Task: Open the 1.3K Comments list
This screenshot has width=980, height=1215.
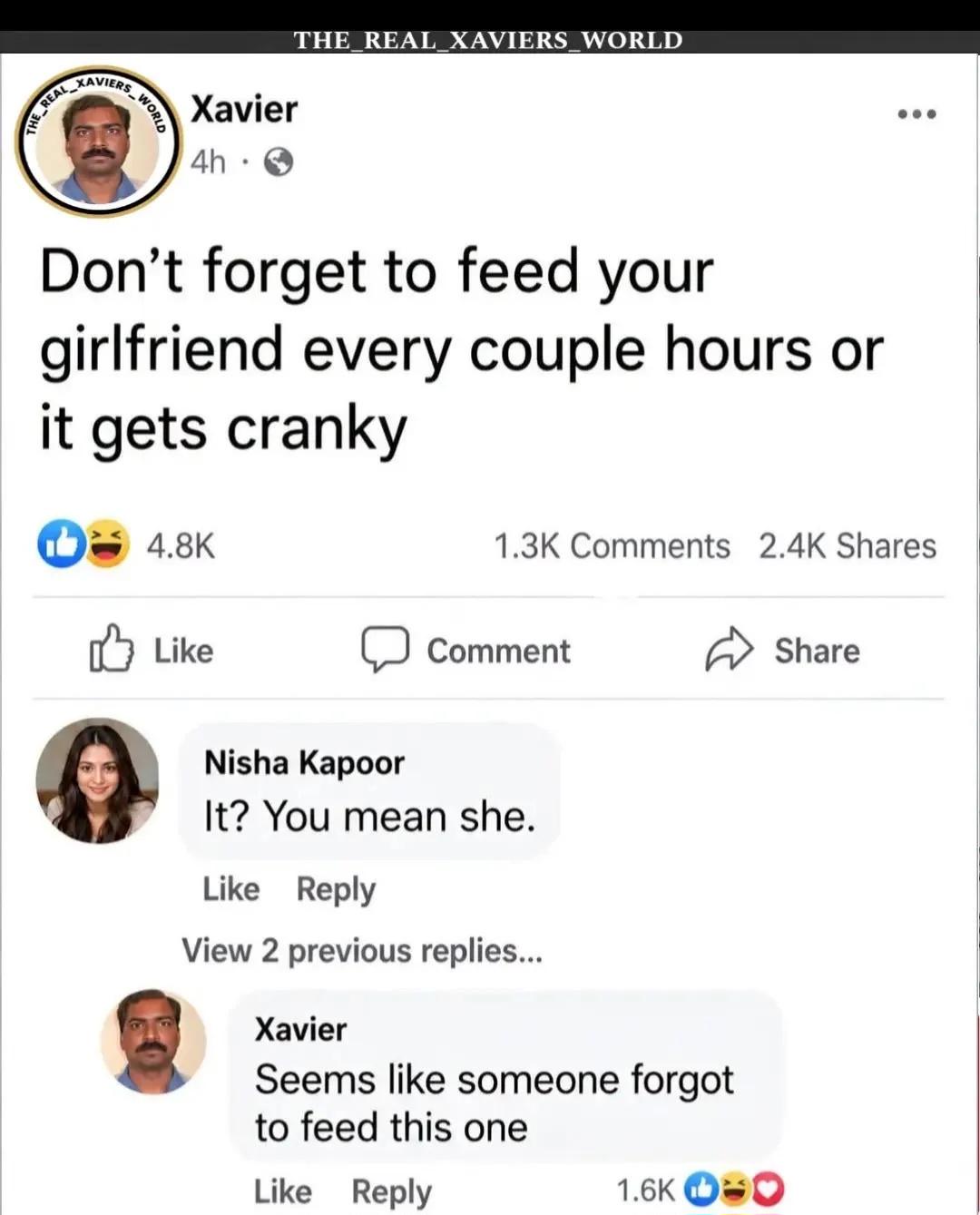Action: click(612, 546)
